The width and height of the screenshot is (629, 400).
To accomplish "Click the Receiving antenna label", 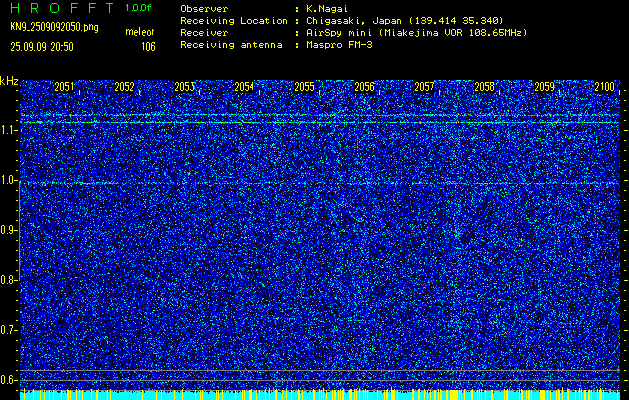I will coord(231,45).
